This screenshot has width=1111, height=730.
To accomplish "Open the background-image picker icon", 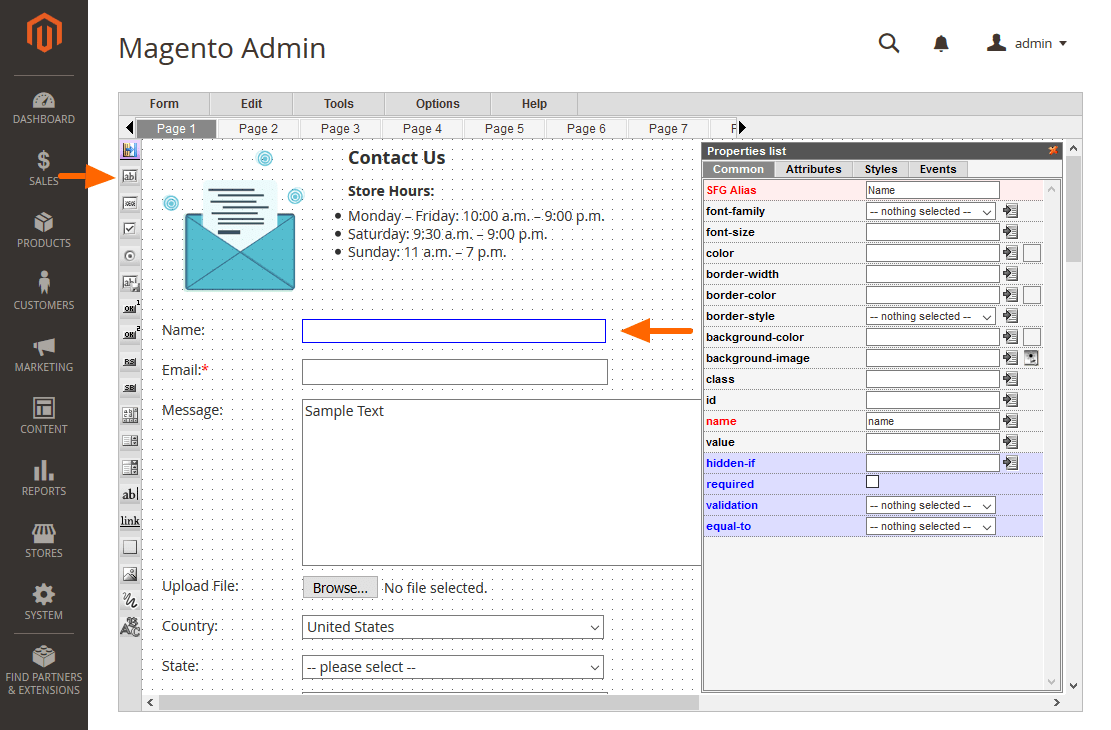I will (1031, 358).
